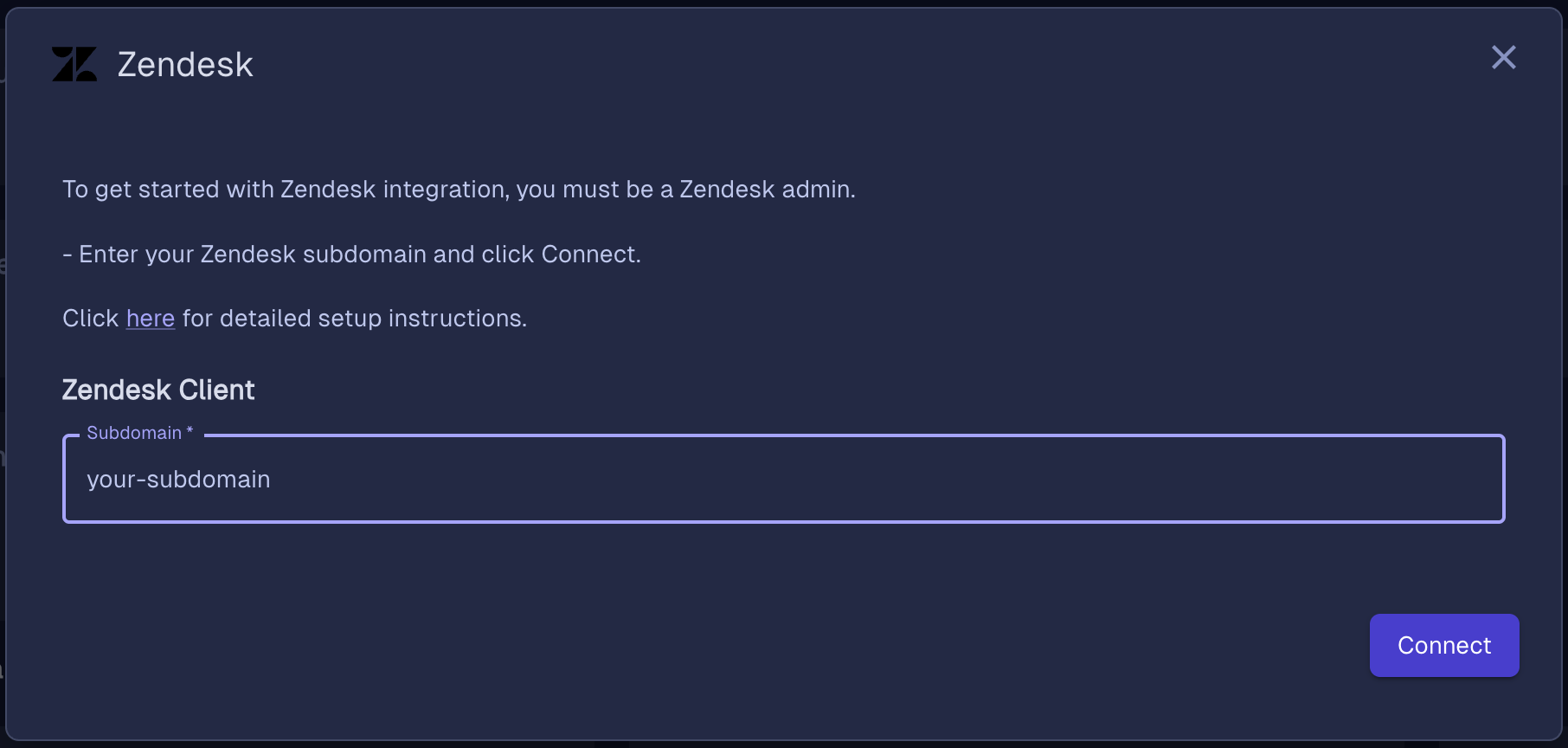Viewport: 1568px width, 748px height.
Task: Click the Connect button
Action: [1444, 645]
